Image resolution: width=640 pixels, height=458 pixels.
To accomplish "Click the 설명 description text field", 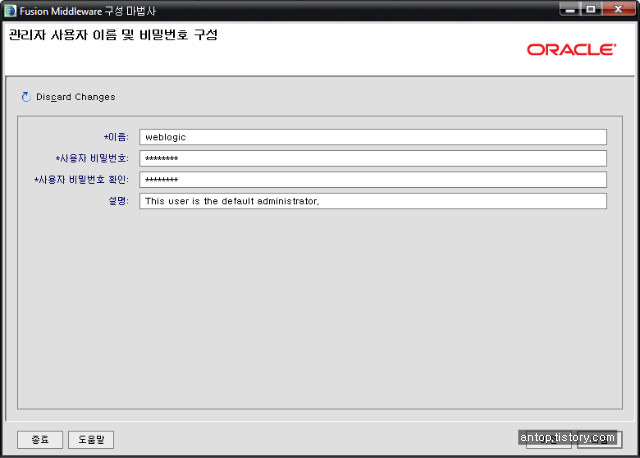I will click(x=373, y=201).
